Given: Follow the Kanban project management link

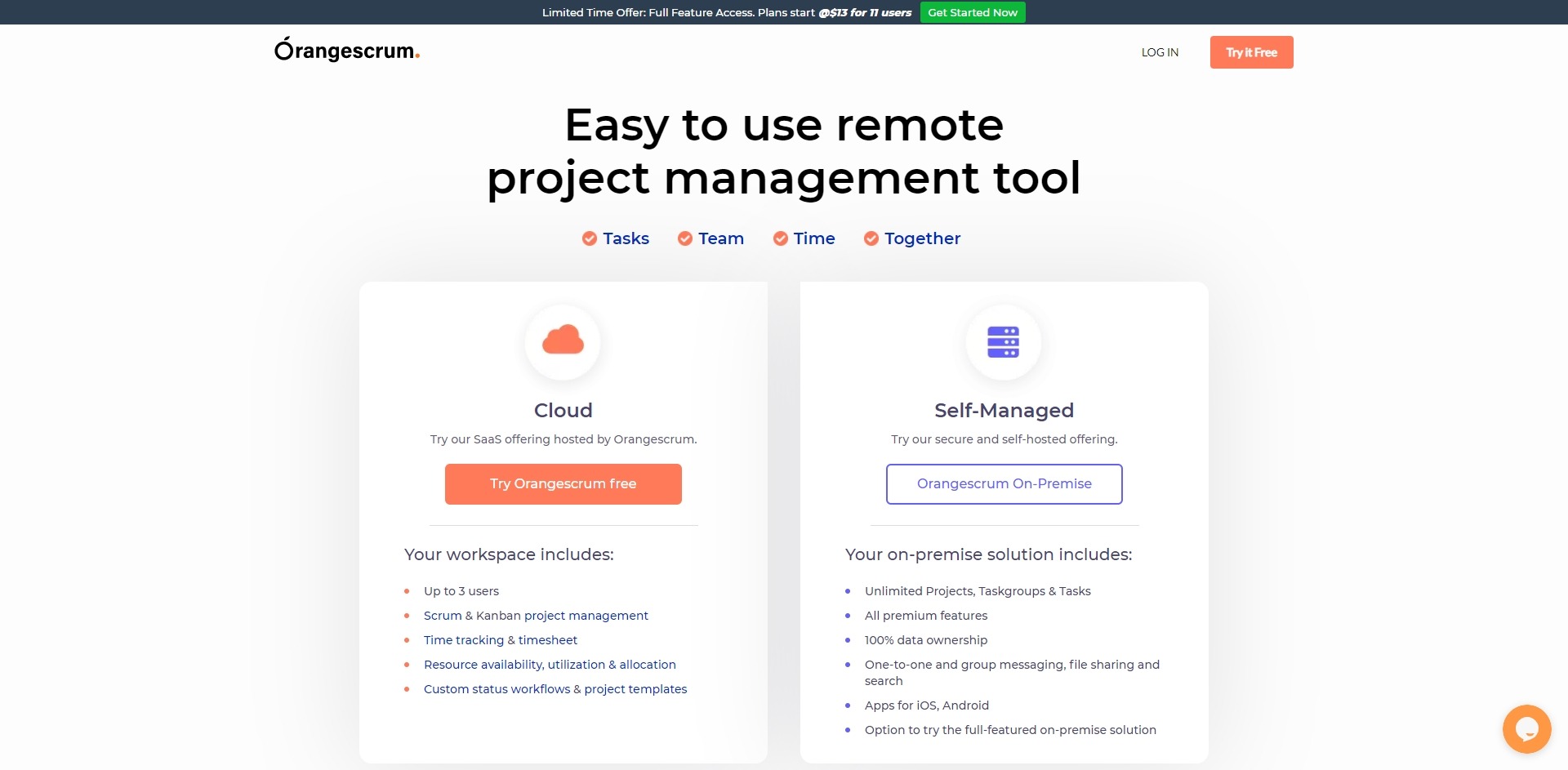Looking at the screenshot, I should [x=562, y=616].
